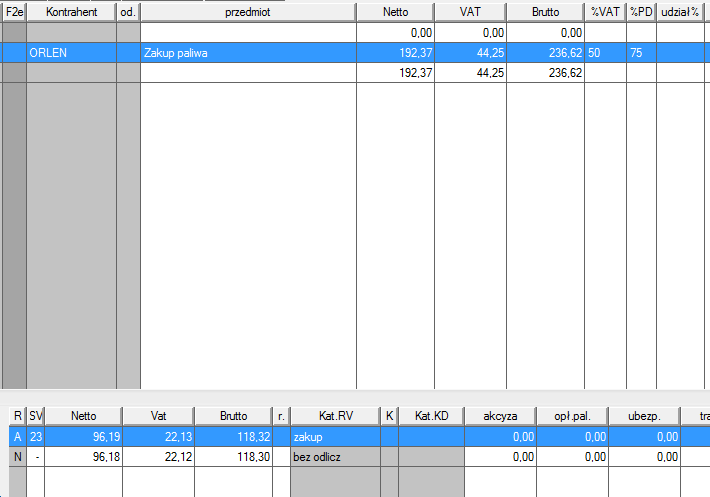Select the 236,62 brutto cell in ORLEN row
Screen dimensions: 710x497
coord(545,53)
